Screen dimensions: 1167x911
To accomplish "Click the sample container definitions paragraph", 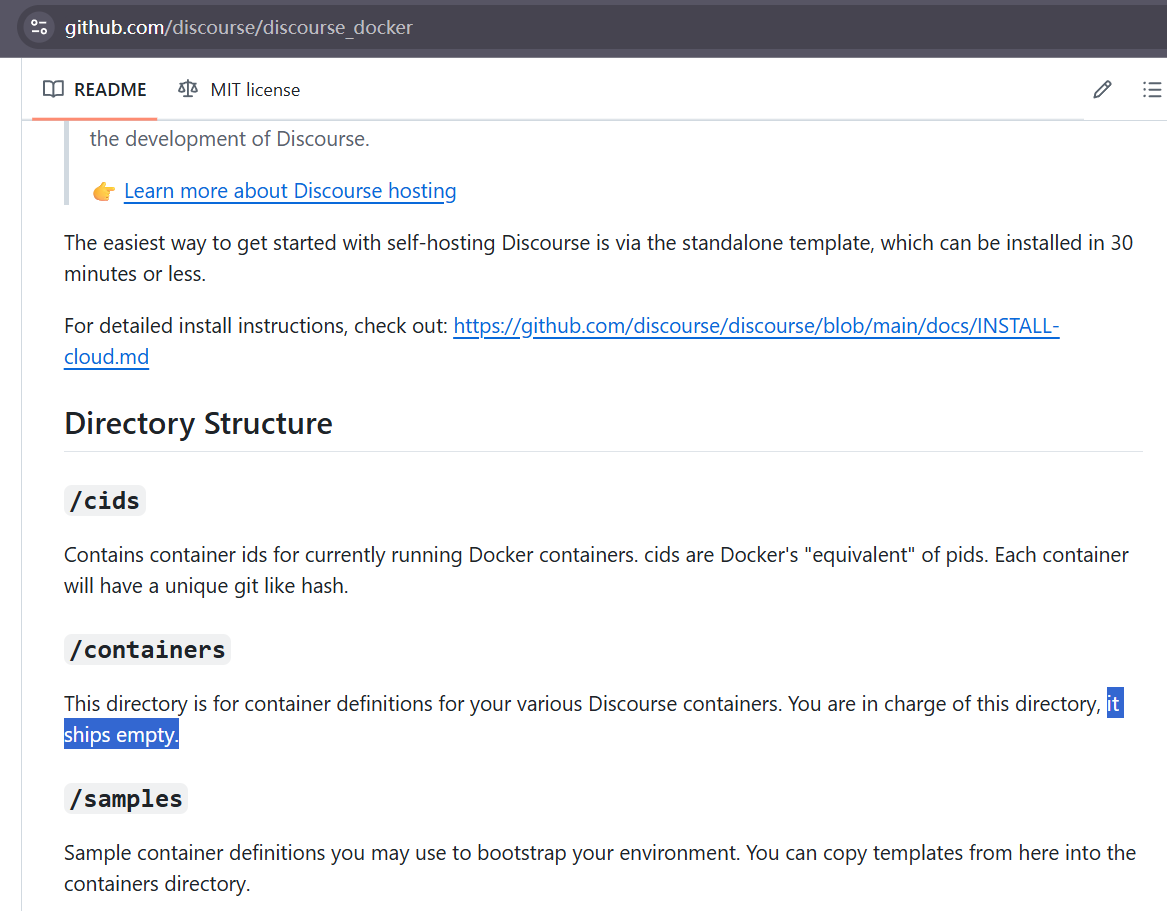I will (600, 868).
